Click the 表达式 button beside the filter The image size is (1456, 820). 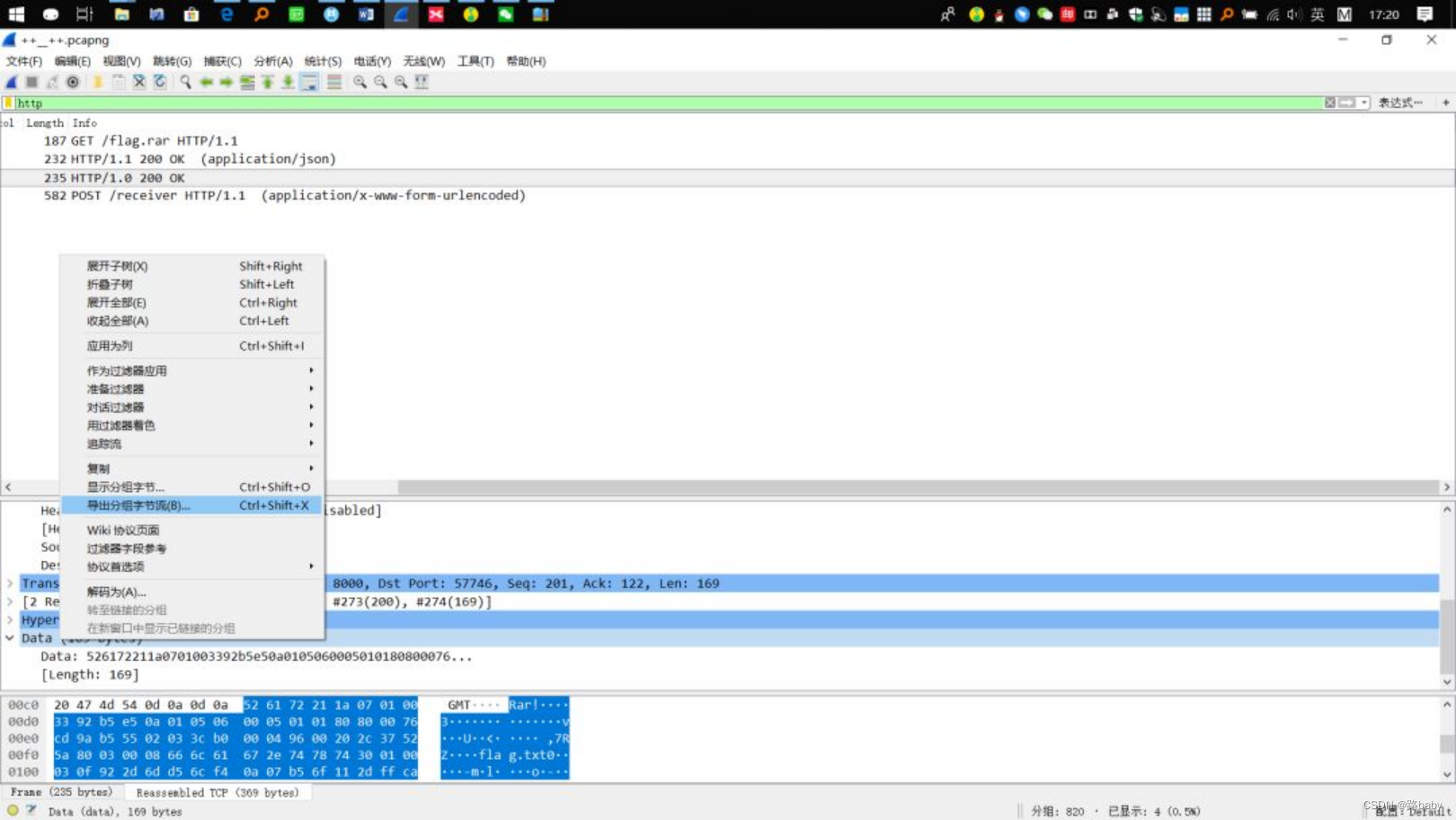pos(1400,102)
